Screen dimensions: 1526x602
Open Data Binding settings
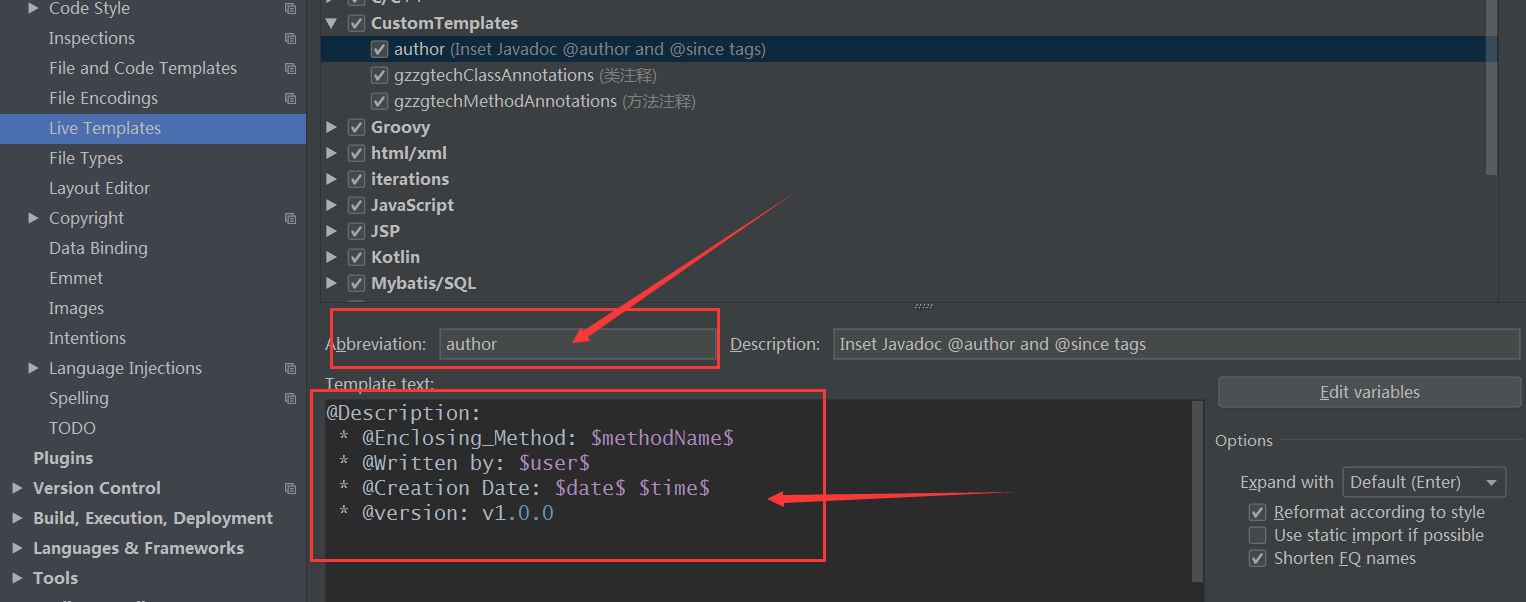(x=98, y=248)
